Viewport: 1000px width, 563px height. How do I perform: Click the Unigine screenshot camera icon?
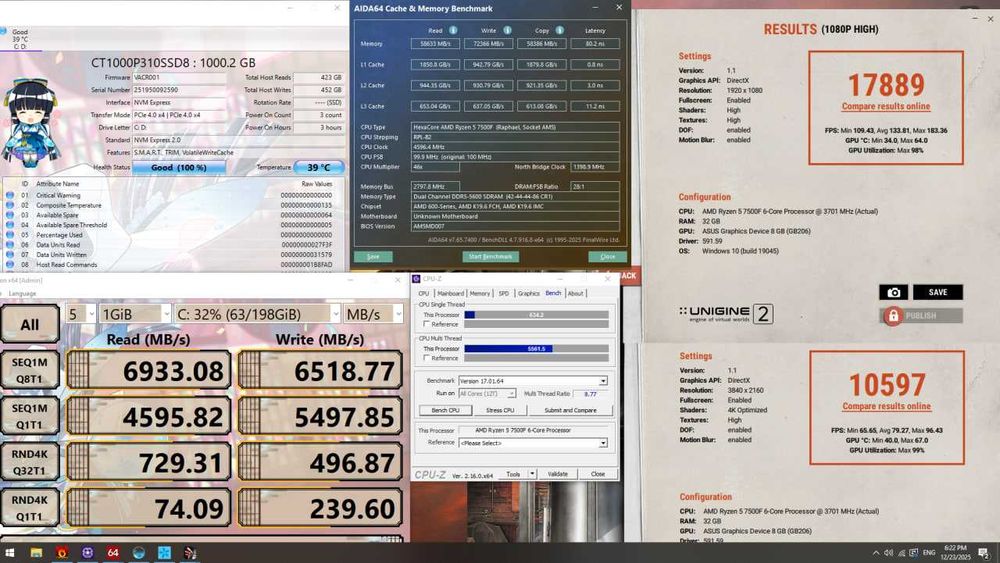pyautogui.click(x=893, y=292)
